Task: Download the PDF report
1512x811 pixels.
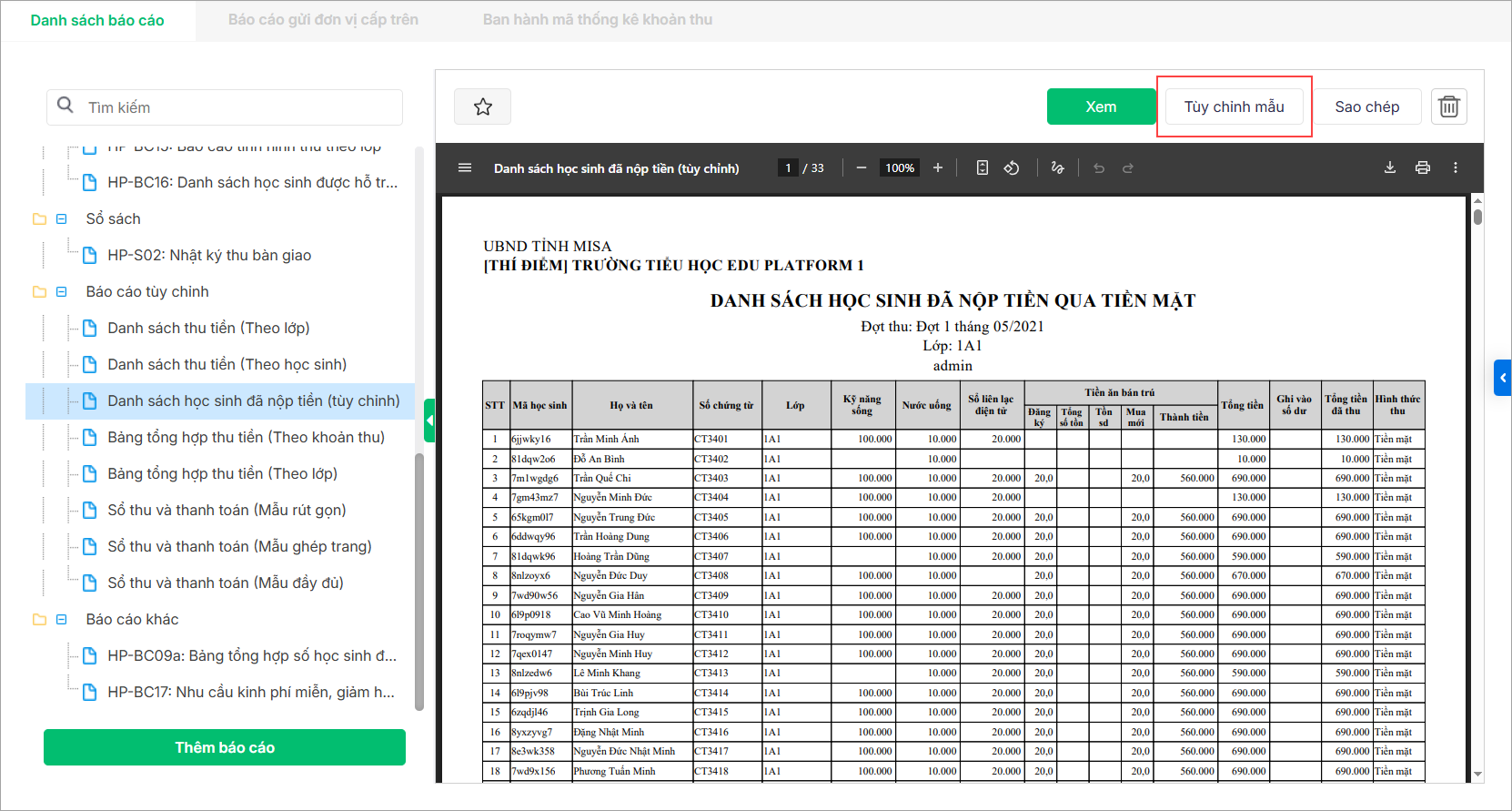Action: point(1390,167)
